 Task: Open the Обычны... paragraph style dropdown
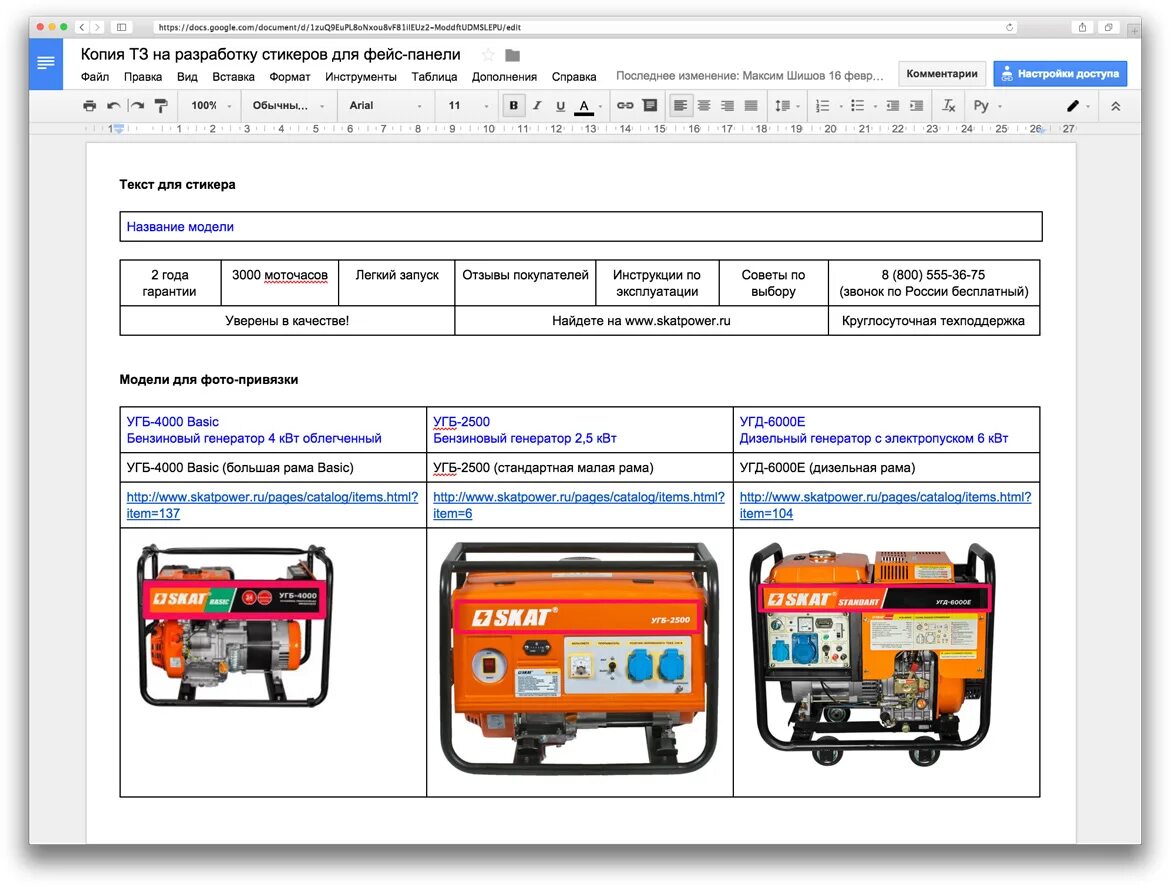click(x=288, y=106)
